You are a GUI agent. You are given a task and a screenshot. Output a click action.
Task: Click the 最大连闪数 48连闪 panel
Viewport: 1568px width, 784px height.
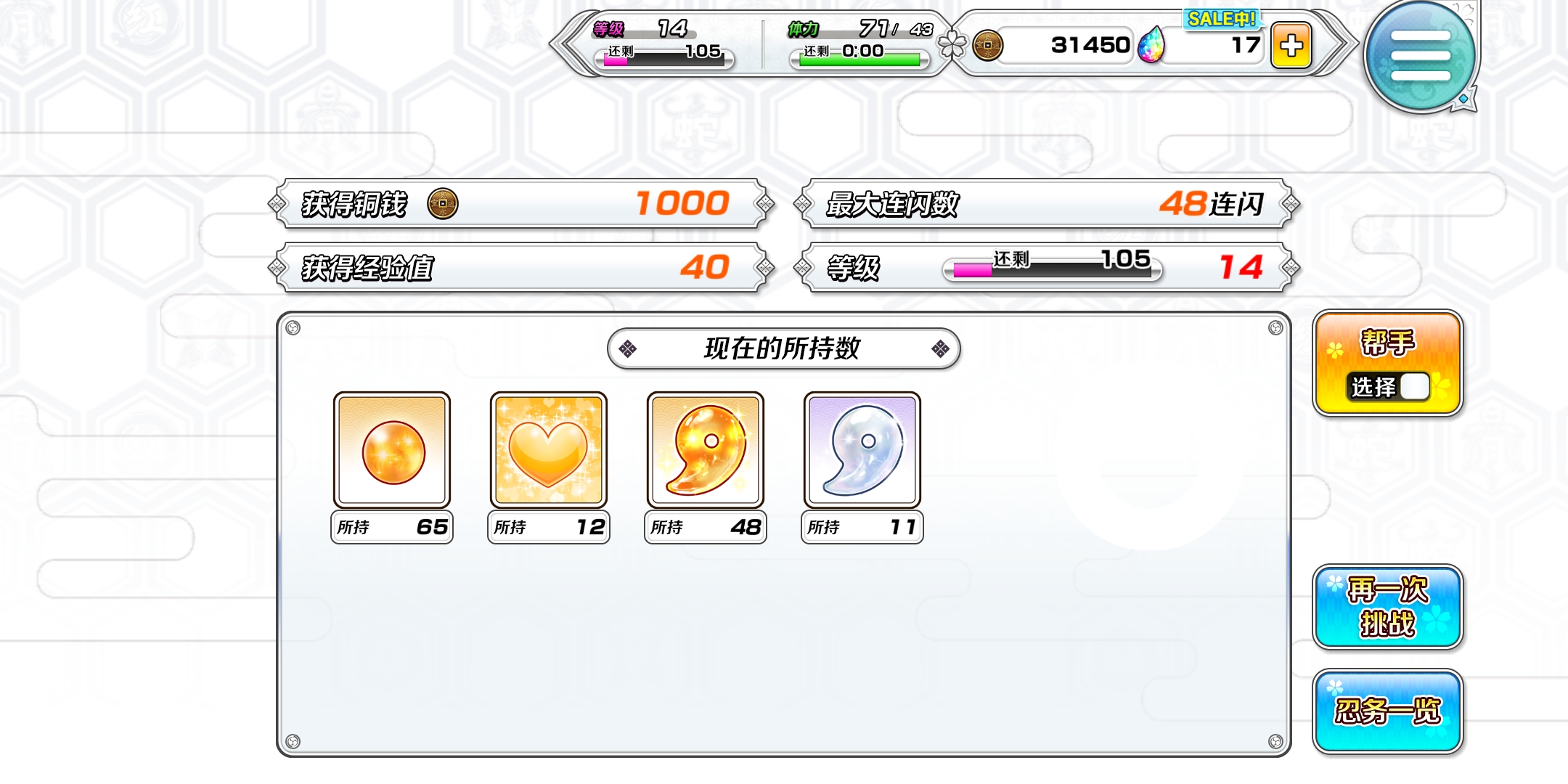tap(1046, 203)
